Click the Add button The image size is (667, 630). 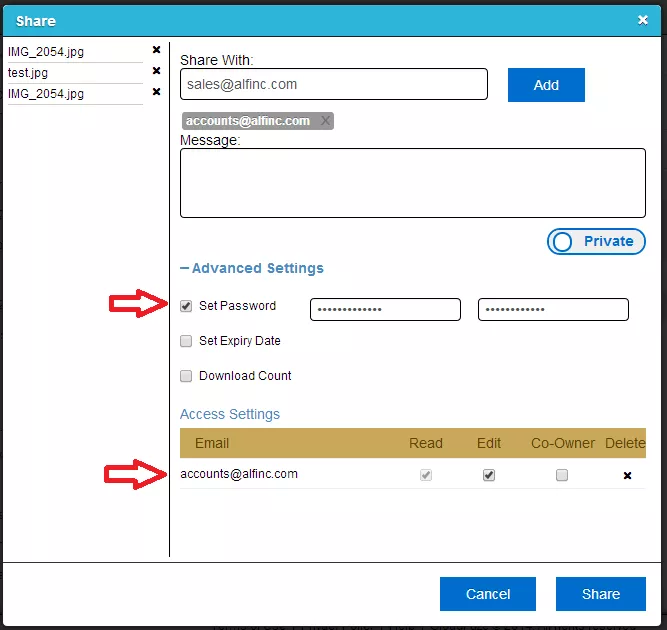coord(546,85)
